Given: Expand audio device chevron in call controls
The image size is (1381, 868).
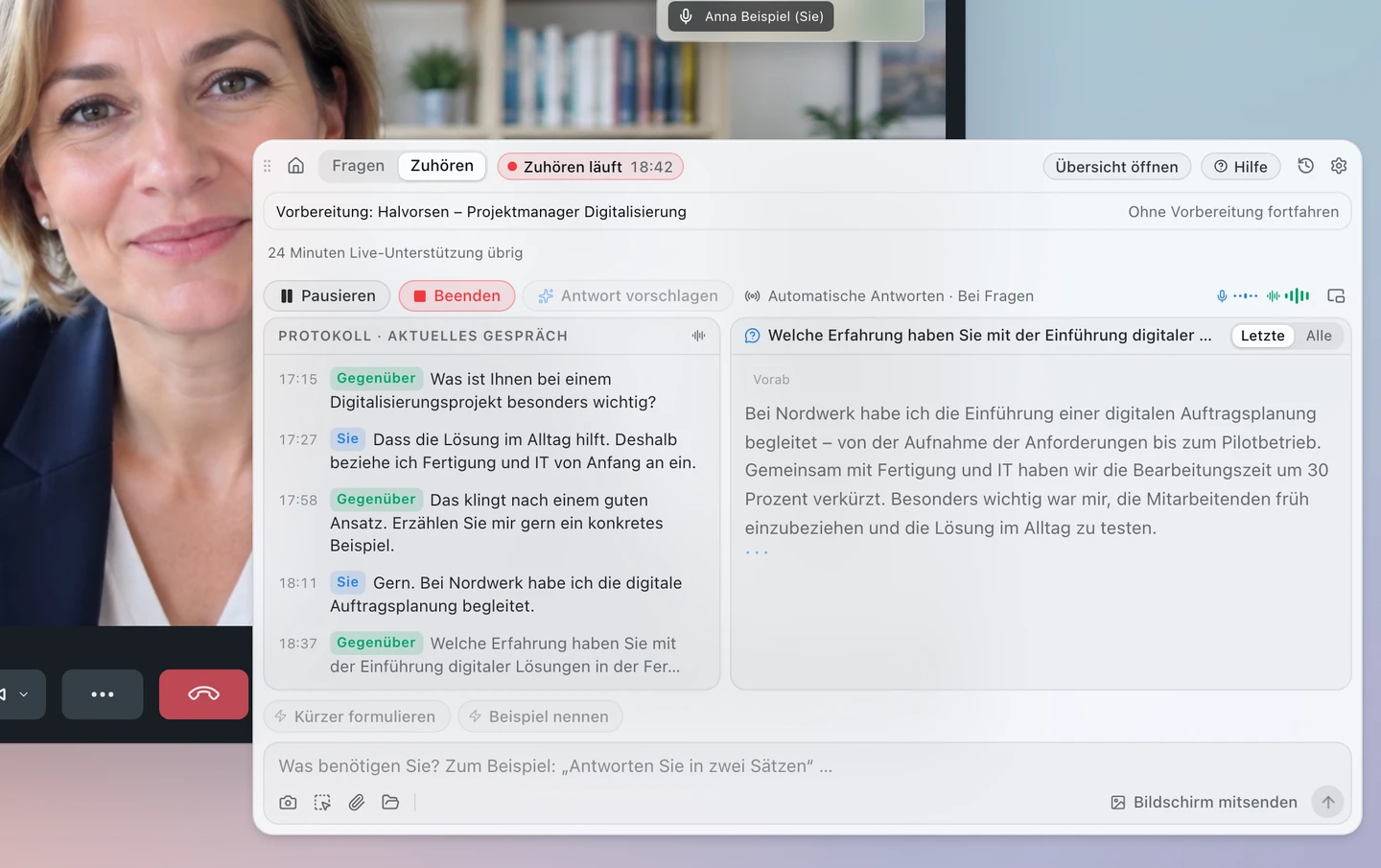Looking at the screenshot, I should 23,694.
